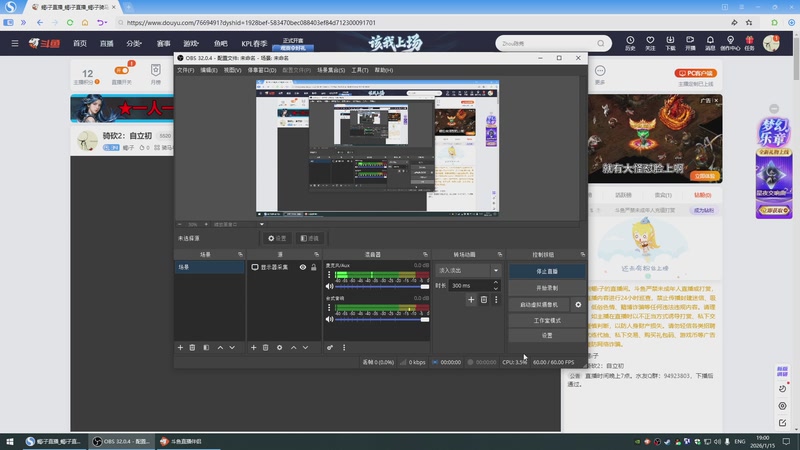Open source properties with the gear icon

pos(279,347)
